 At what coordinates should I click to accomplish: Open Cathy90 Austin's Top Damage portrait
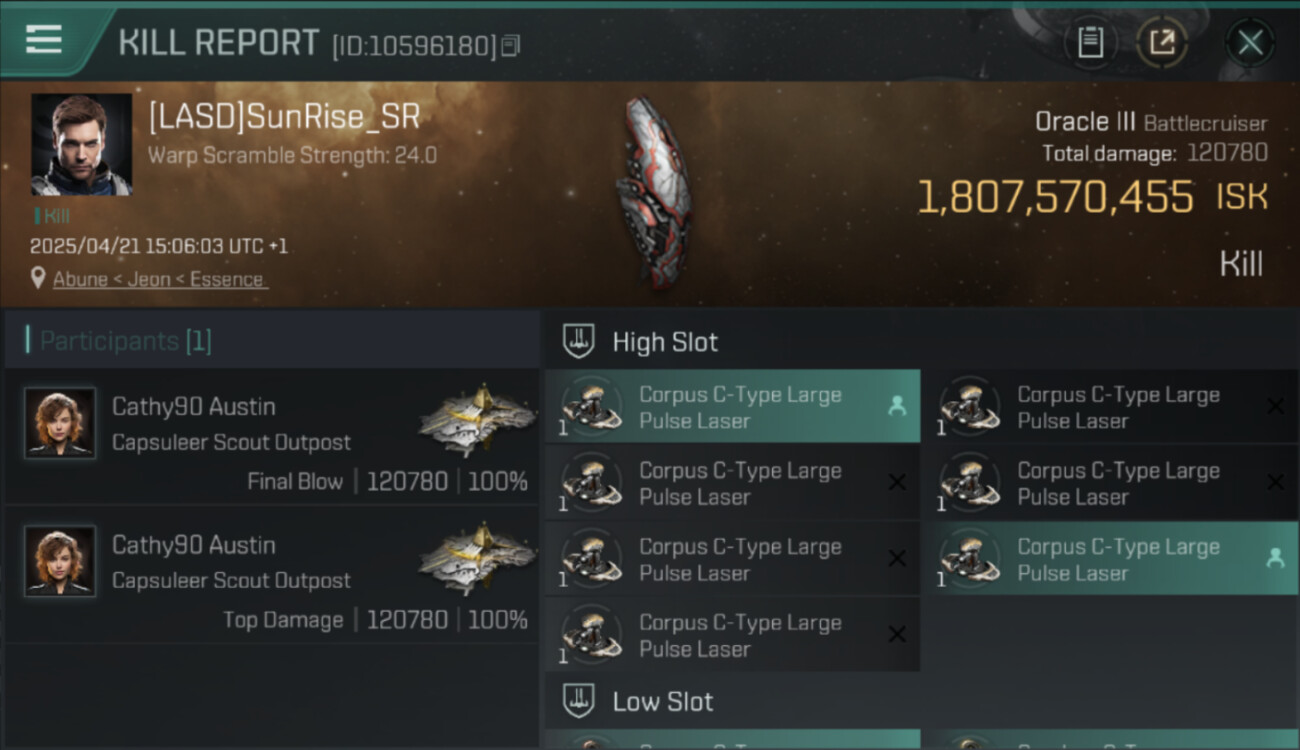pos(60,561)
